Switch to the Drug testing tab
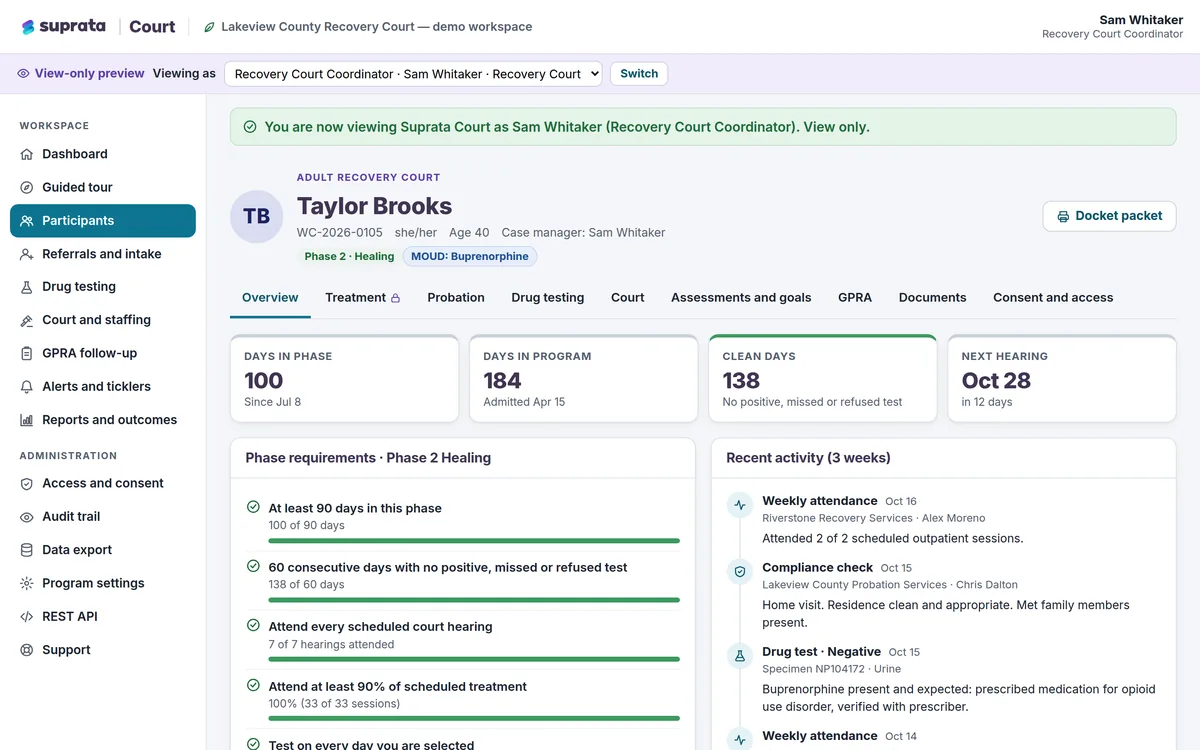 548,297
